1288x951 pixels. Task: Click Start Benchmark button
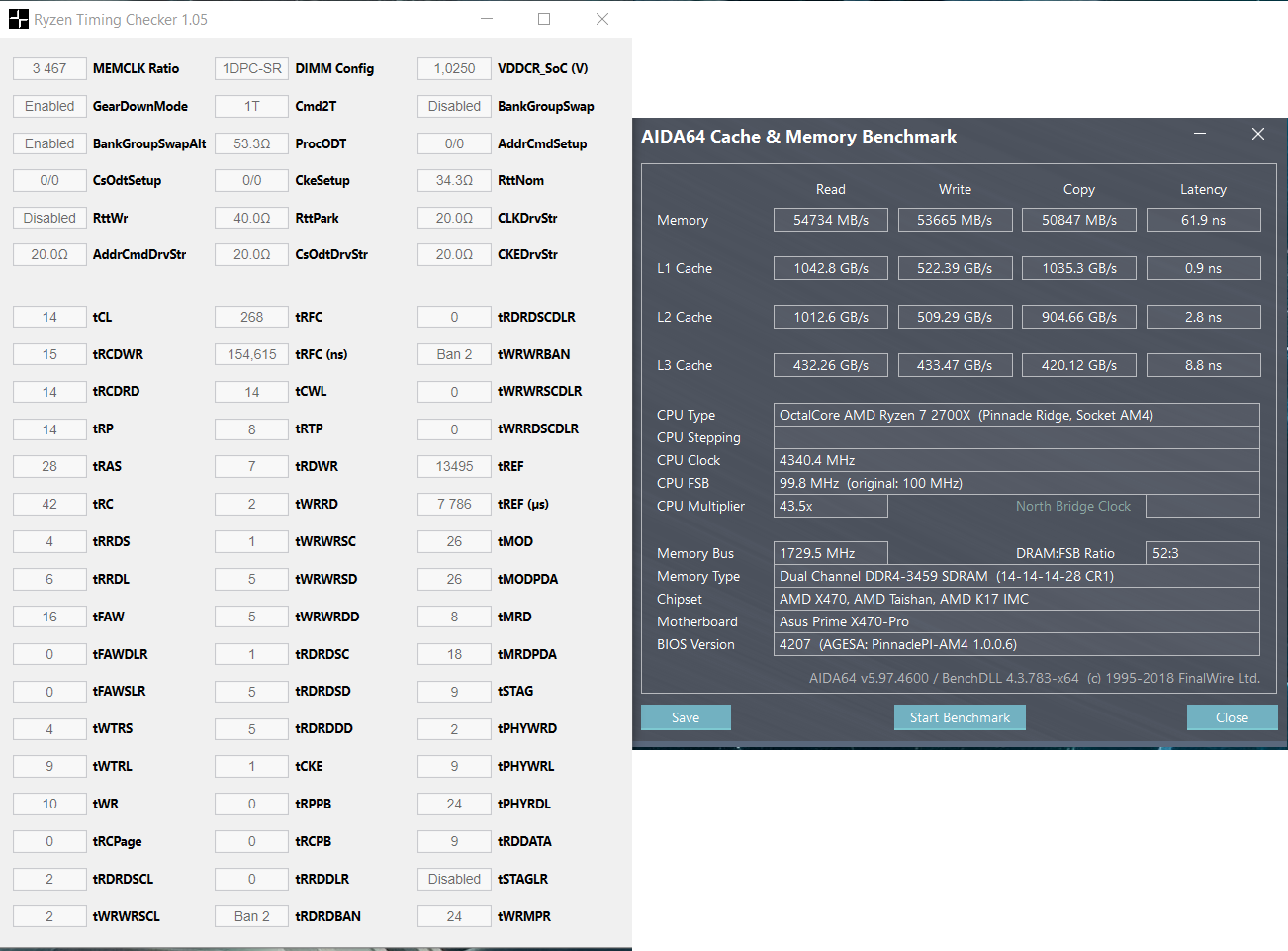pyautogui.click(x=960, y=717)
